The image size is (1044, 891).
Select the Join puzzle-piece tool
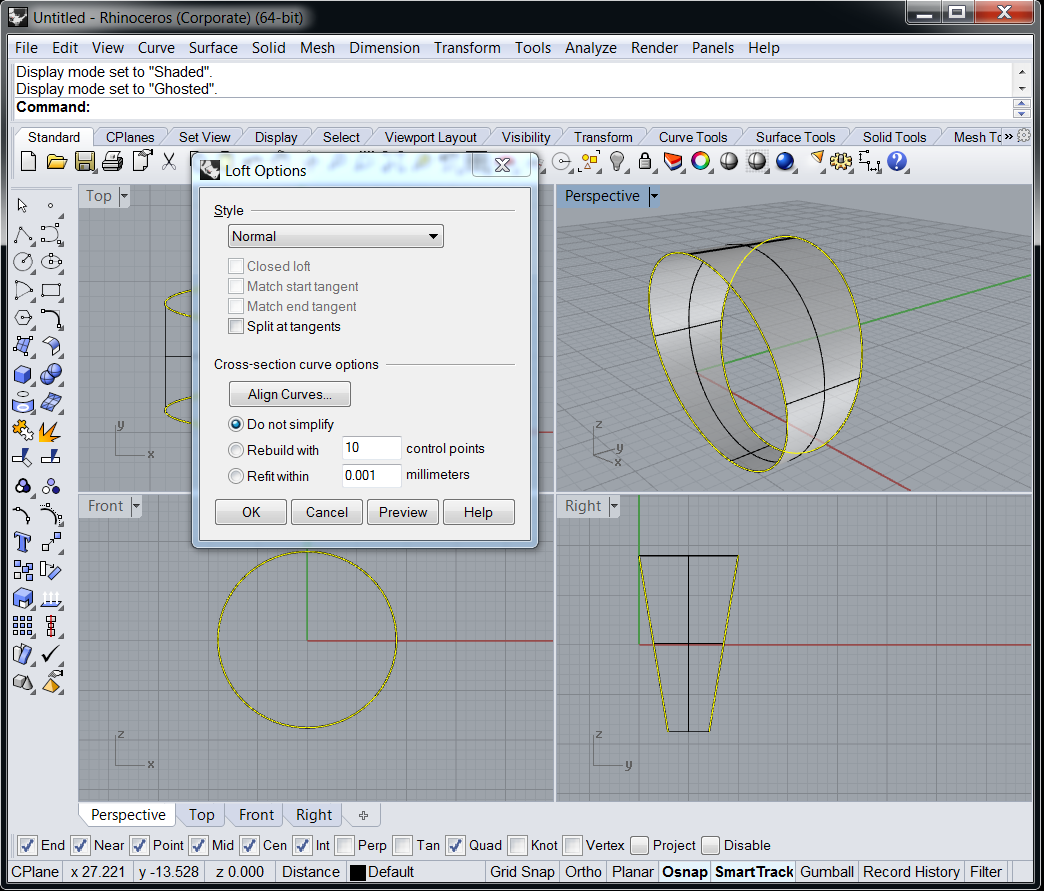[x=23, y=431]
